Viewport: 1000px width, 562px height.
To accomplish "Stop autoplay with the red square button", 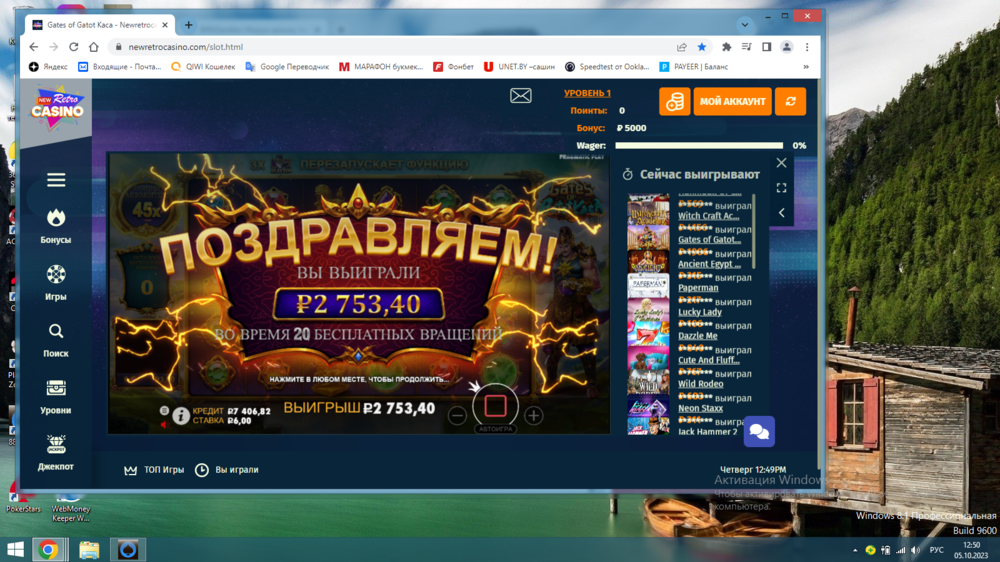I will 495,406.
